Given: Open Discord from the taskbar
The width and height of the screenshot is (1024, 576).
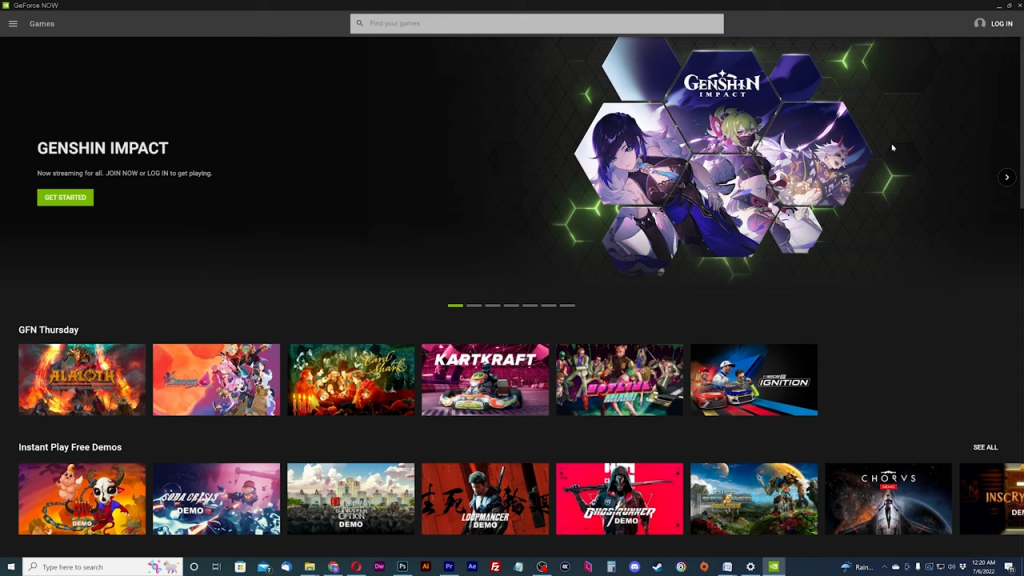Looking at the screenshot, I should (x=635, y=567).
